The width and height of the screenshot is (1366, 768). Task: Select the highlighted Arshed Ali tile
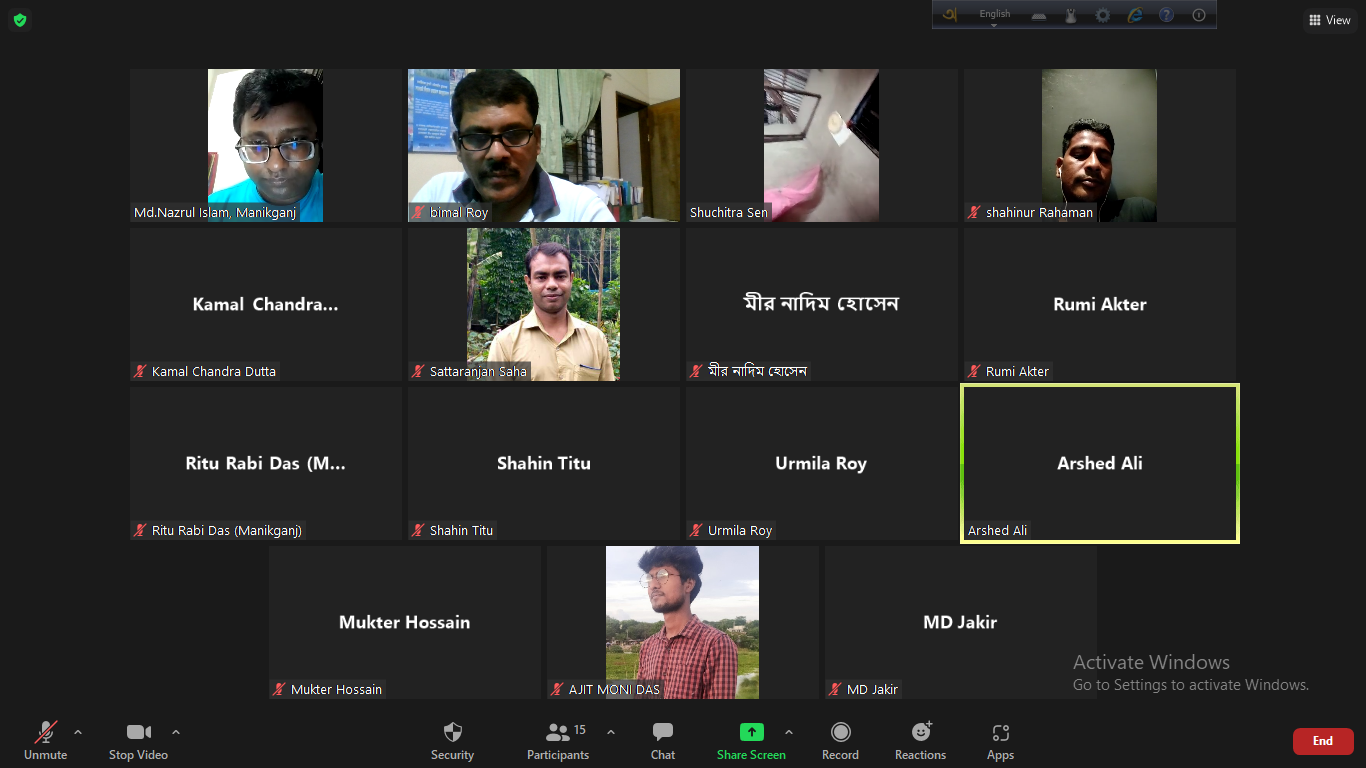click(1100, 463)
